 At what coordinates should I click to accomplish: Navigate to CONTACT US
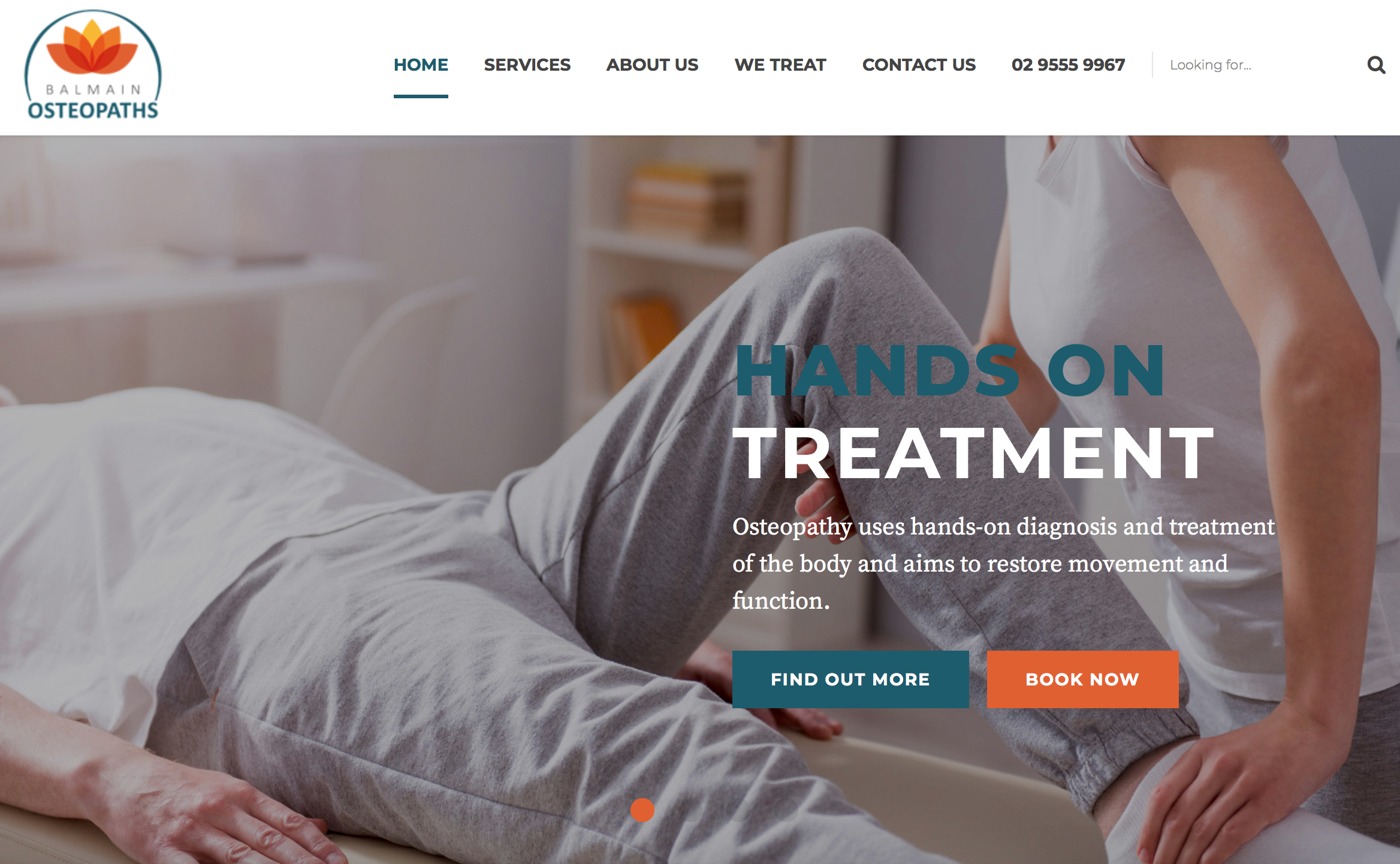(x=919, y=65)
